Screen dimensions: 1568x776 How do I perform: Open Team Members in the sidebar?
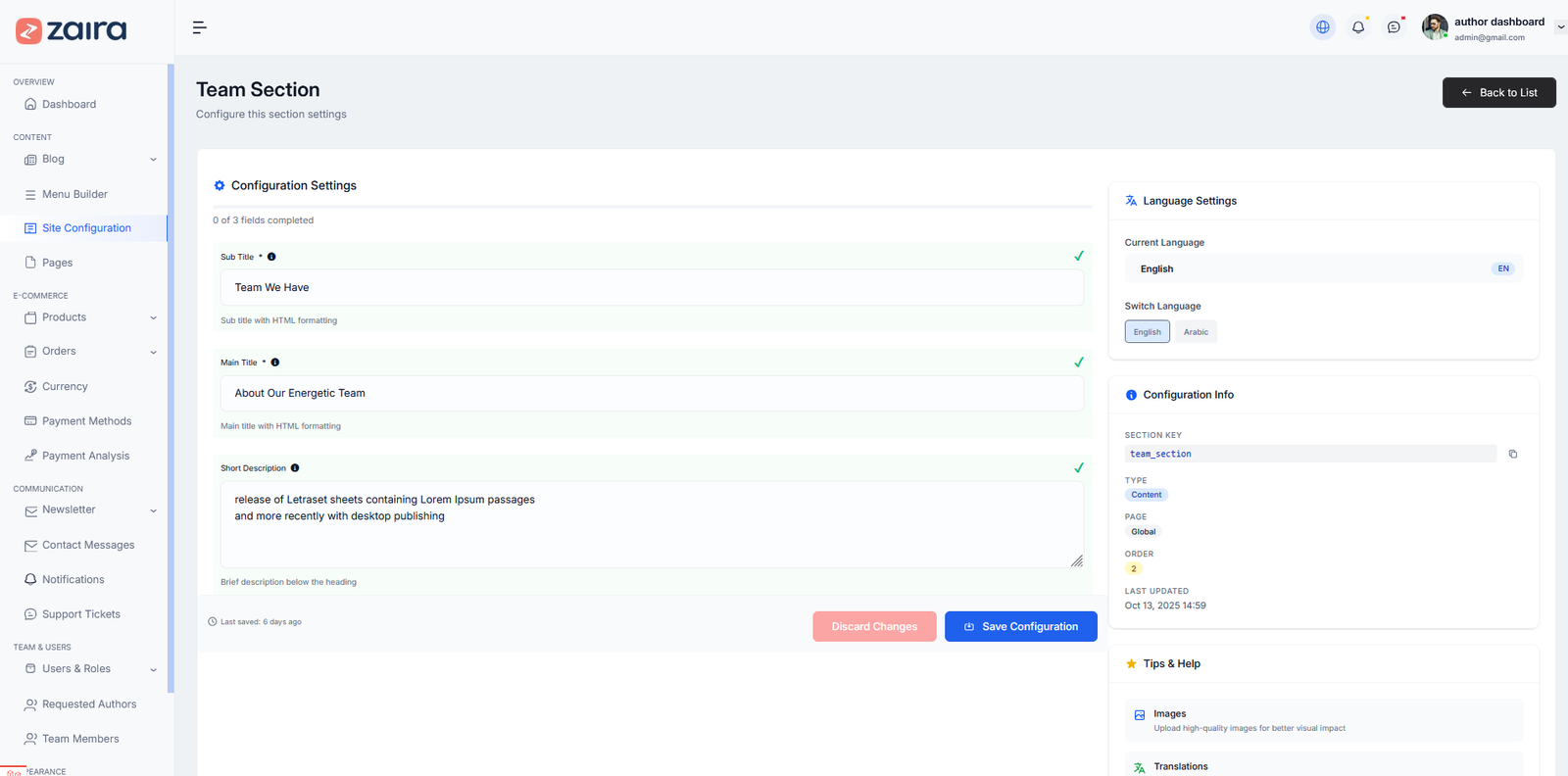(80, 739)
